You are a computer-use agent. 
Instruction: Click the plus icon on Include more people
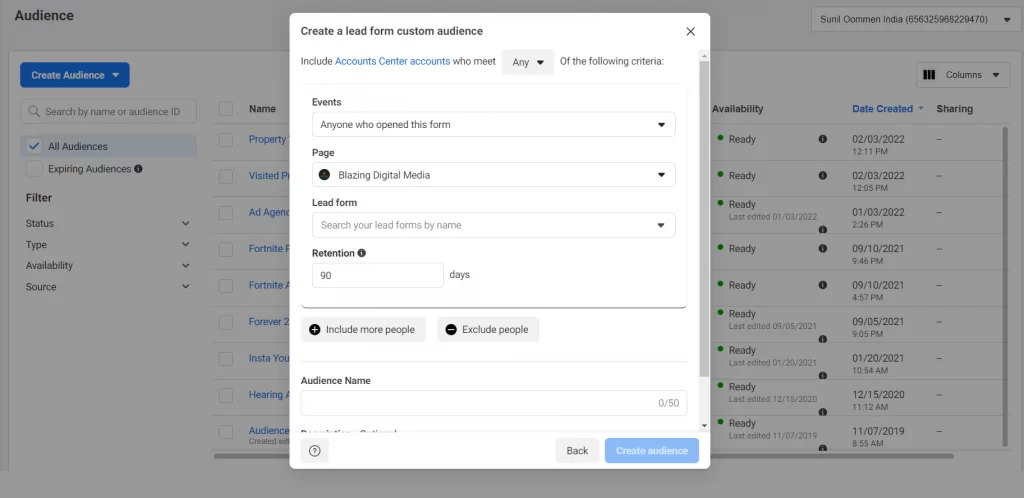[x=315, y=330]
